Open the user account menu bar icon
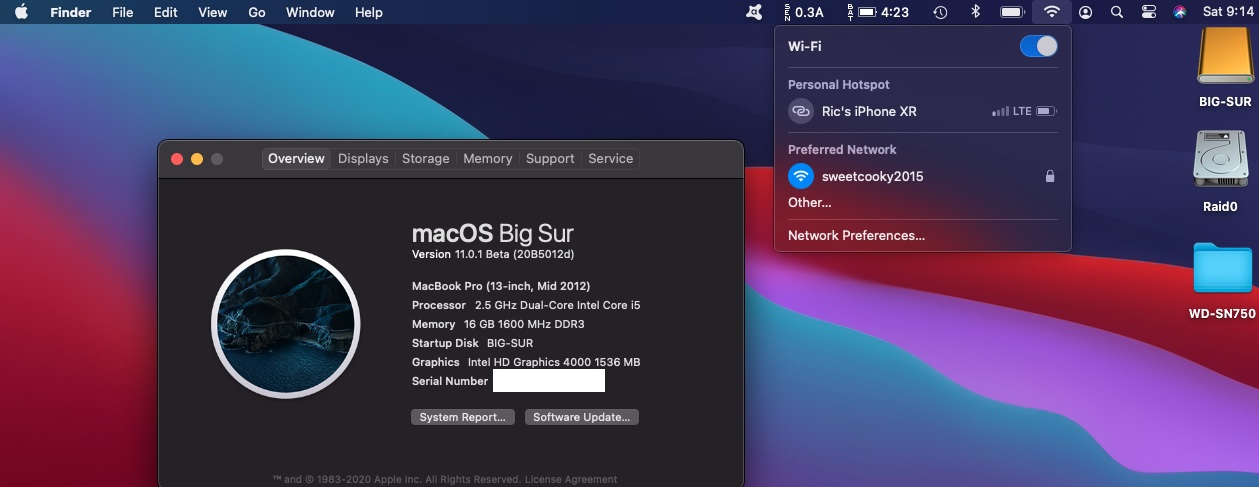This screenshot has width=1259, height=487. point(1086,12)
